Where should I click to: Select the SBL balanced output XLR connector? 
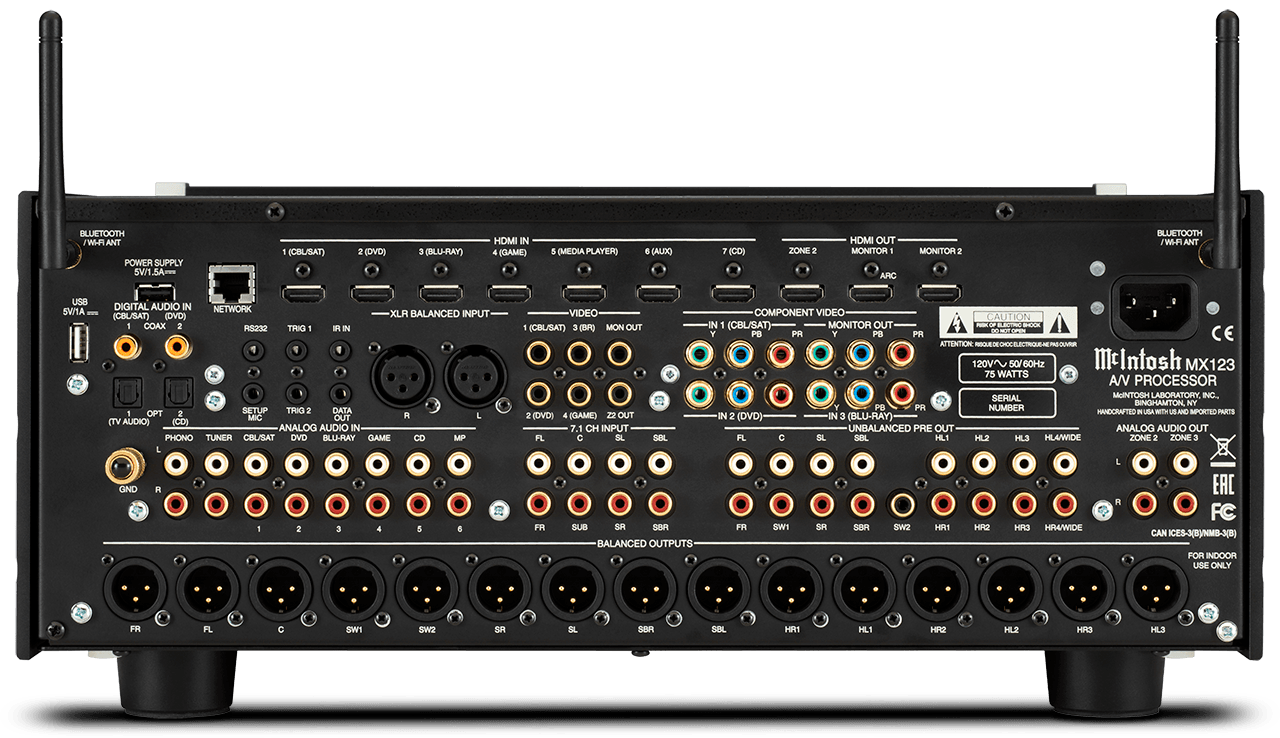[719, 589]
